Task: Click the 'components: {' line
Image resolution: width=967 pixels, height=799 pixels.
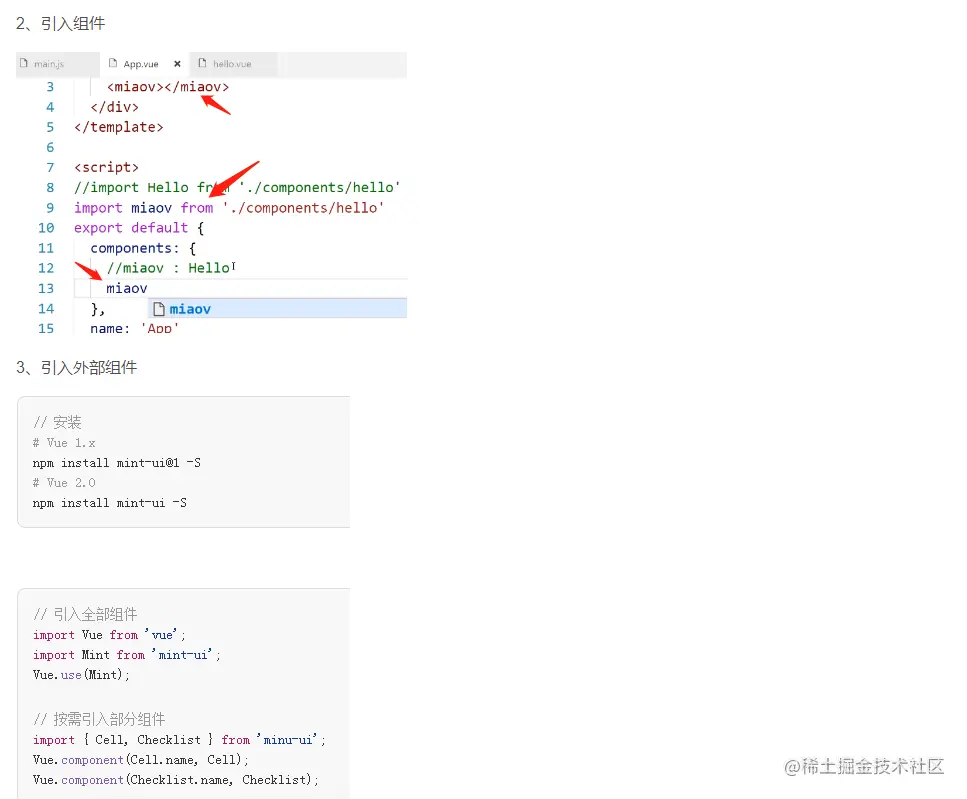Action: 143,248
